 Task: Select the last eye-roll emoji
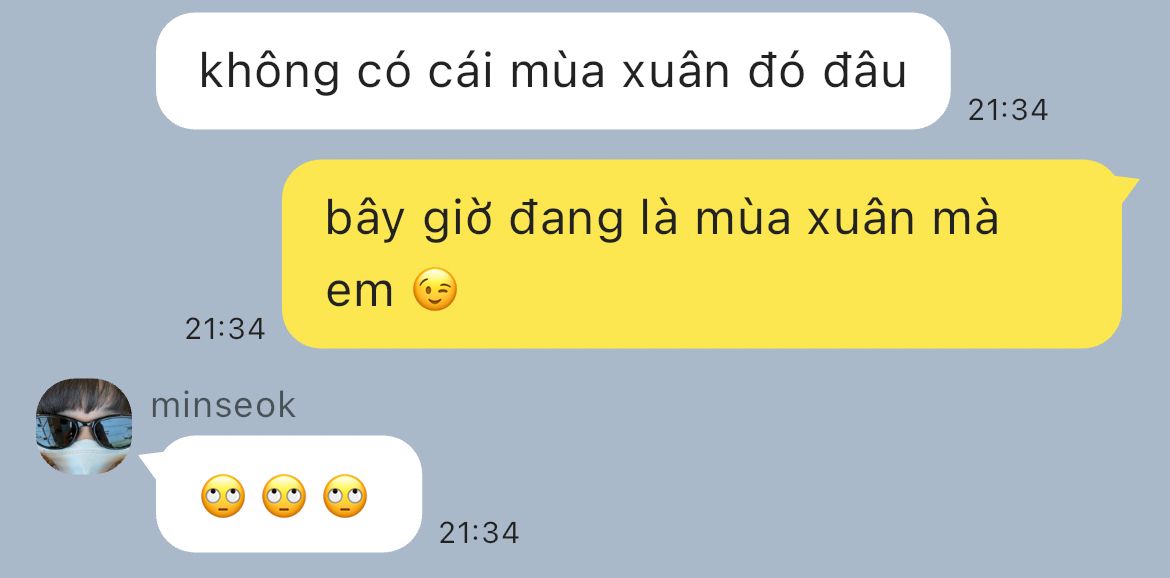[x=345, y=496]
